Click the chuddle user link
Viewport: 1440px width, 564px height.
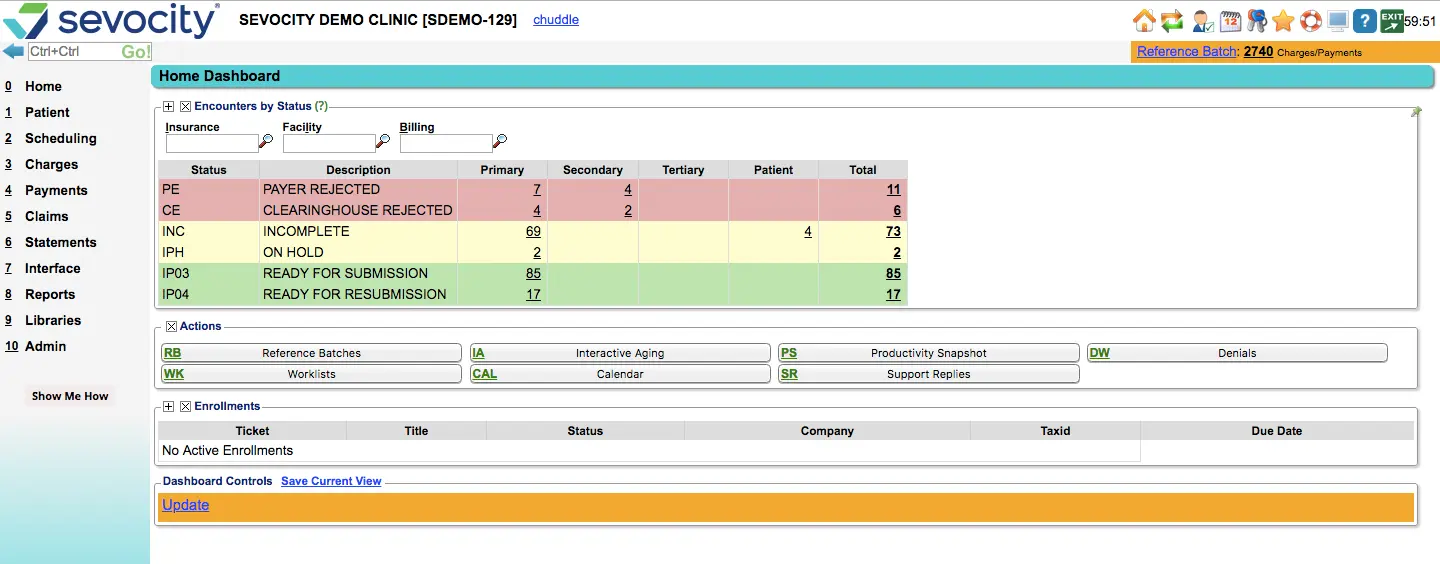coord(556,20)
